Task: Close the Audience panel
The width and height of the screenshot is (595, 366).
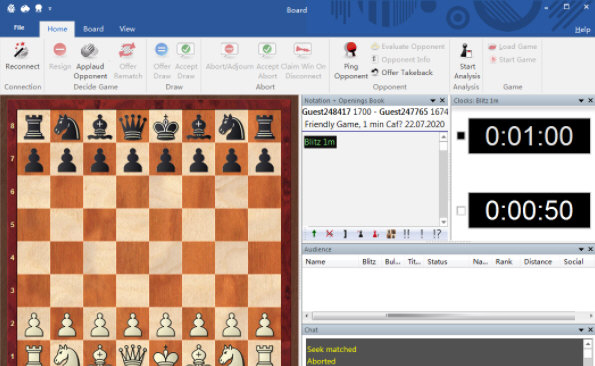Action: [590, 249]
